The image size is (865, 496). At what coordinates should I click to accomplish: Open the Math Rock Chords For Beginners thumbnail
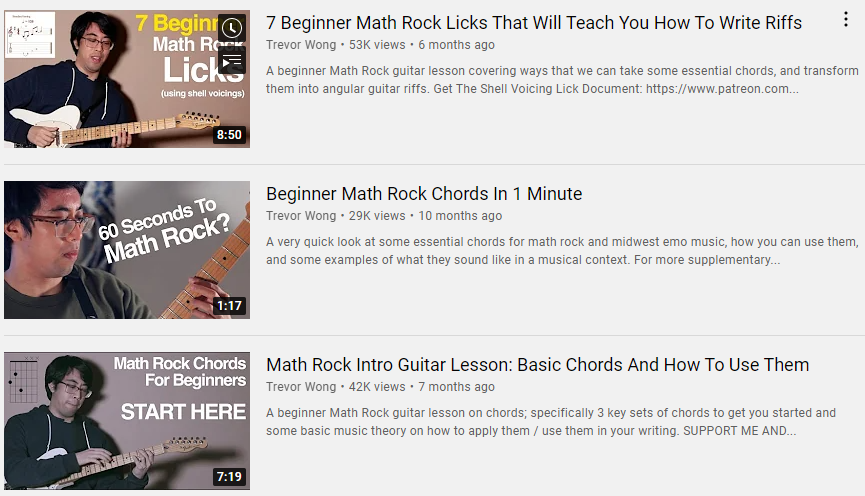click(127, 421)
